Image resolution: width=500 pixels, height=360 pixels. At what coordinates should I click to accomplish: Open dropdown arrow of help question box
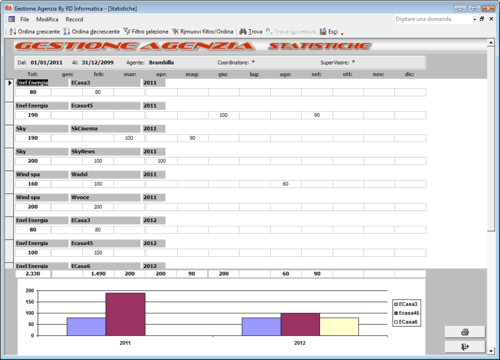pyautogui.click(x=474, y=19)
